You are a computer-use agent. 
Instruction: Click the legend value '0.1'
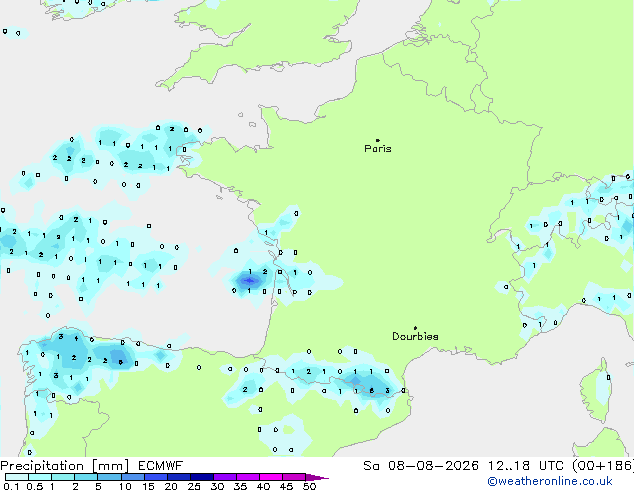[x=11, y=486]
